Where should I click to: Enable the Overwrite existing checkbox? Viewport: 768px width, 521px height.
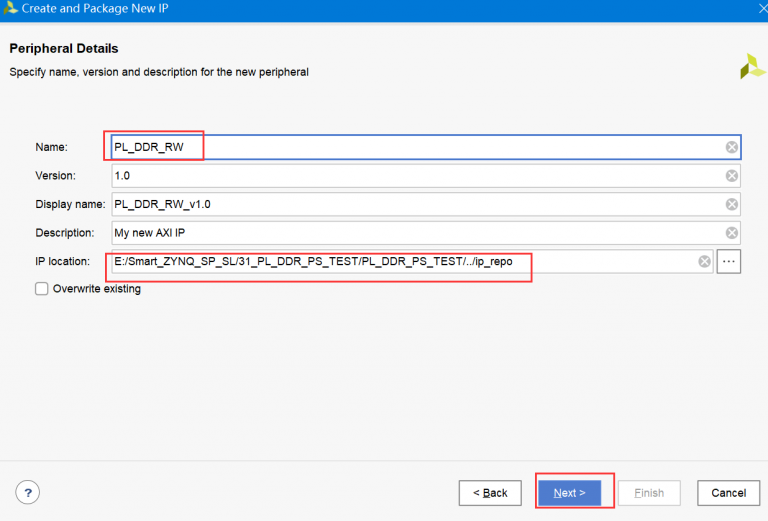point(42,289)
